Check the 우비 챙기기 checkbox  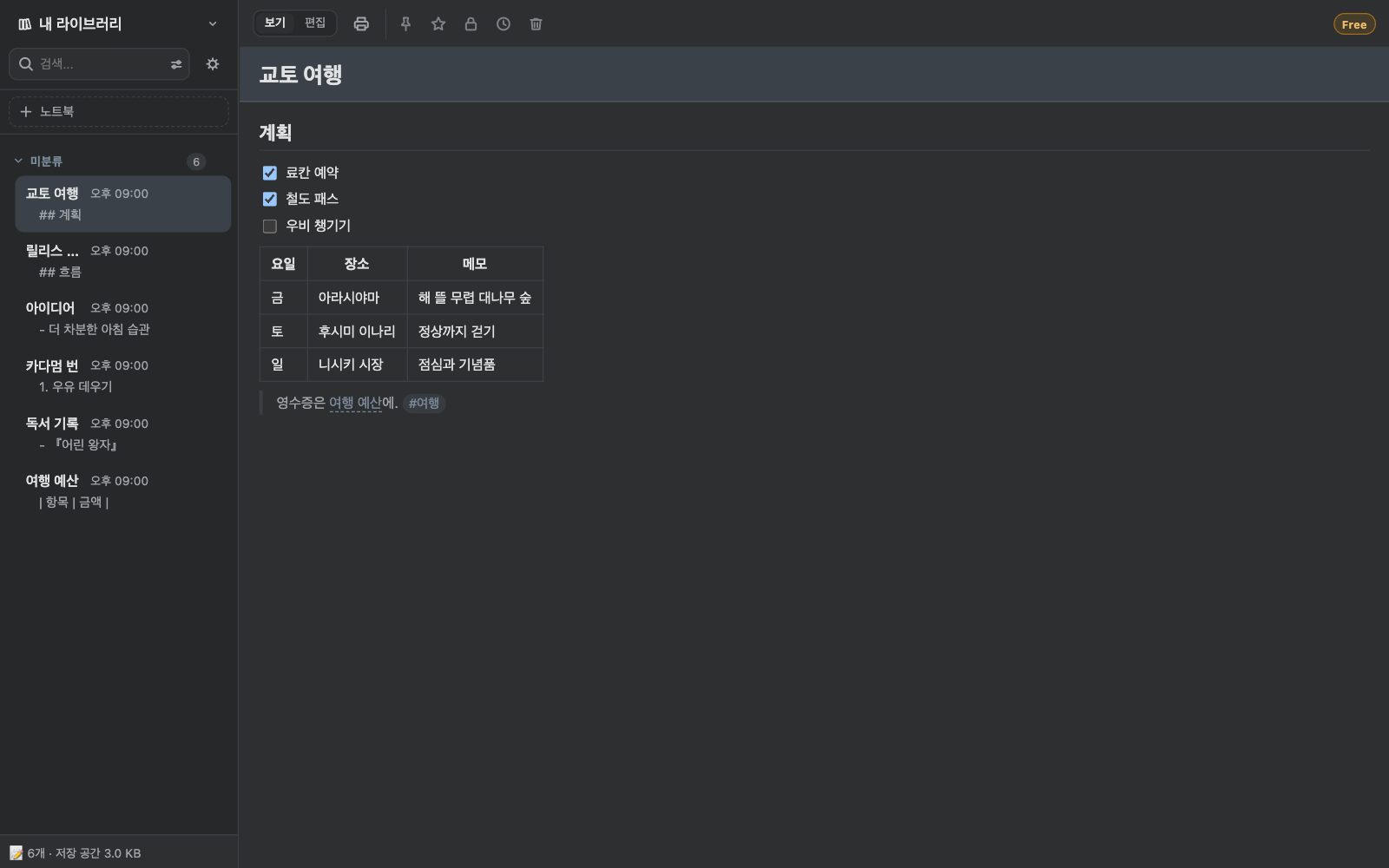click(x=270, y=226)
